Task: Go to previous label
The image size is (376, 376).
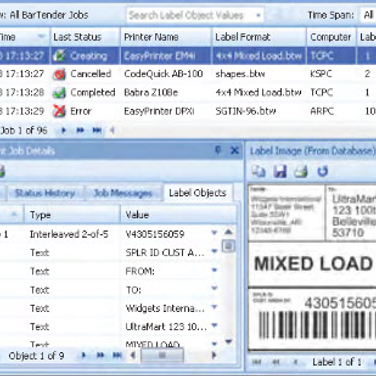Action: (x=295, y=362)
